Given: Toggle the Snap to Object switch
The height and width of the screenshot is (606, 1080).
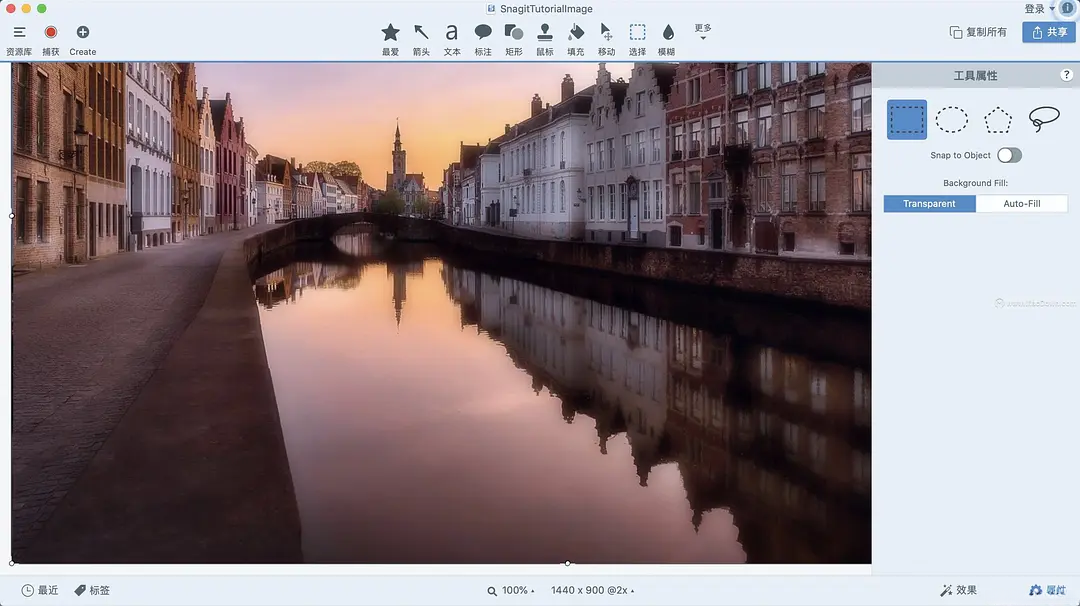Looking at the screenshot, I should tap(1009, 155).
